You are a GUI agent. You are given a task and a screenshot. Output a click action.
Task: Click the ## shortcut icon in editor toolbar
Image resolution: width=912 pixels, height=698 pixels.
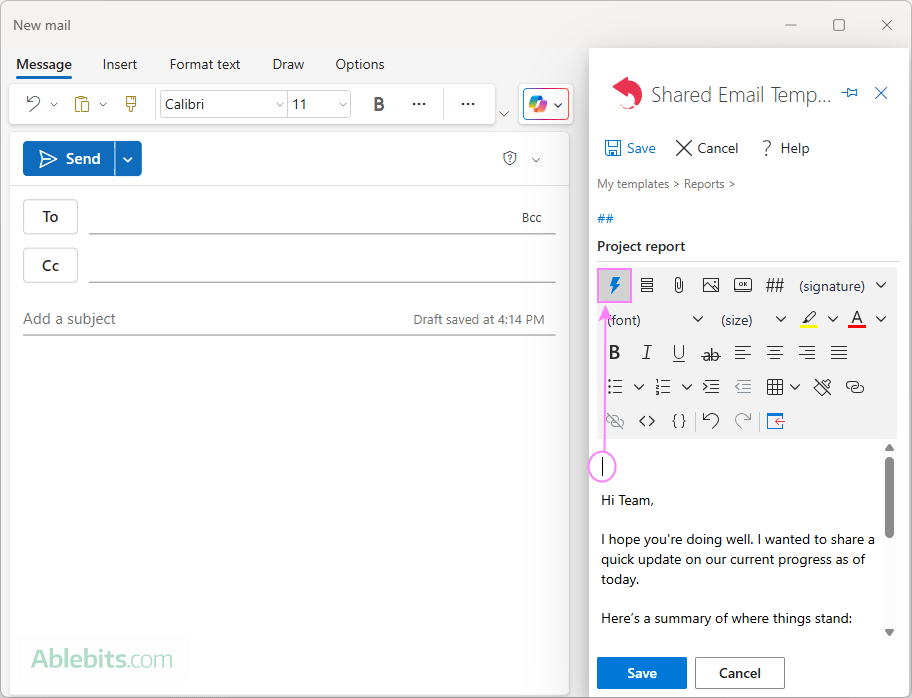pyautogui.click(x=775, y=285)
